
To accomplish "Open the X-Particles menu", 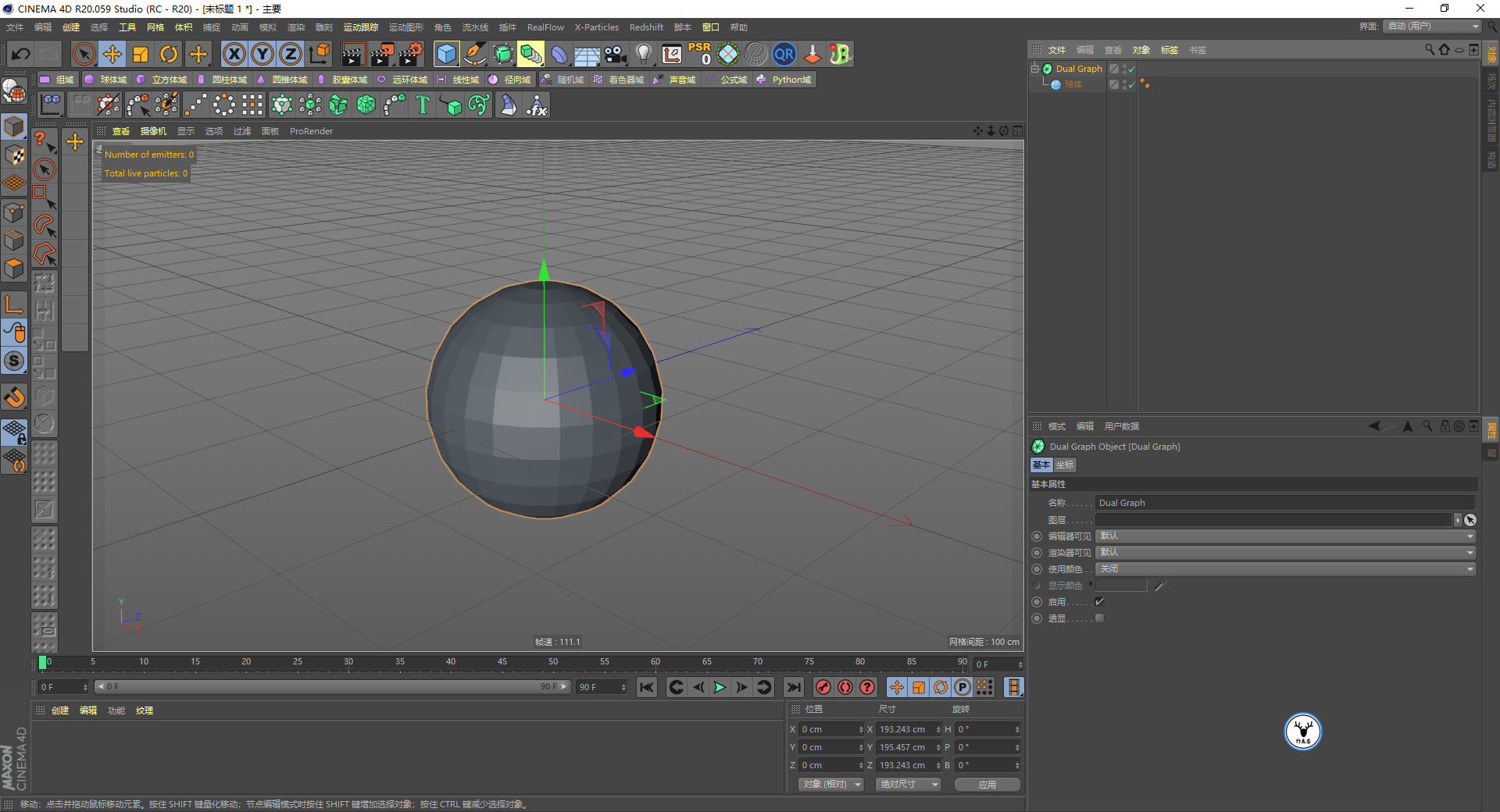I will [x=597, y=27].
